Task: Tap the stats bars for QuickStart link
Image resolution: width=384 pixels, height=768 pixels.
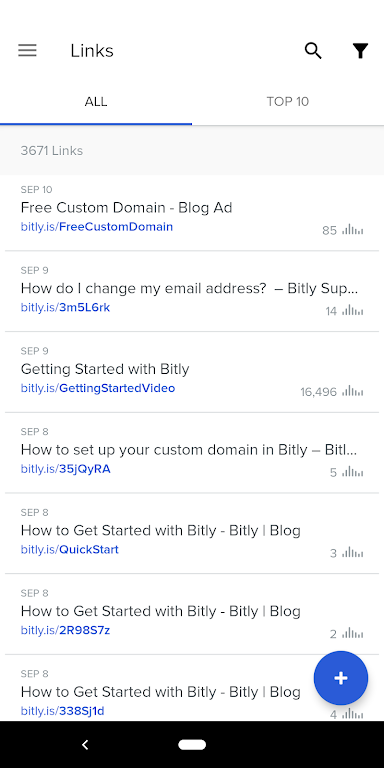Action: [x=353, y=553]
